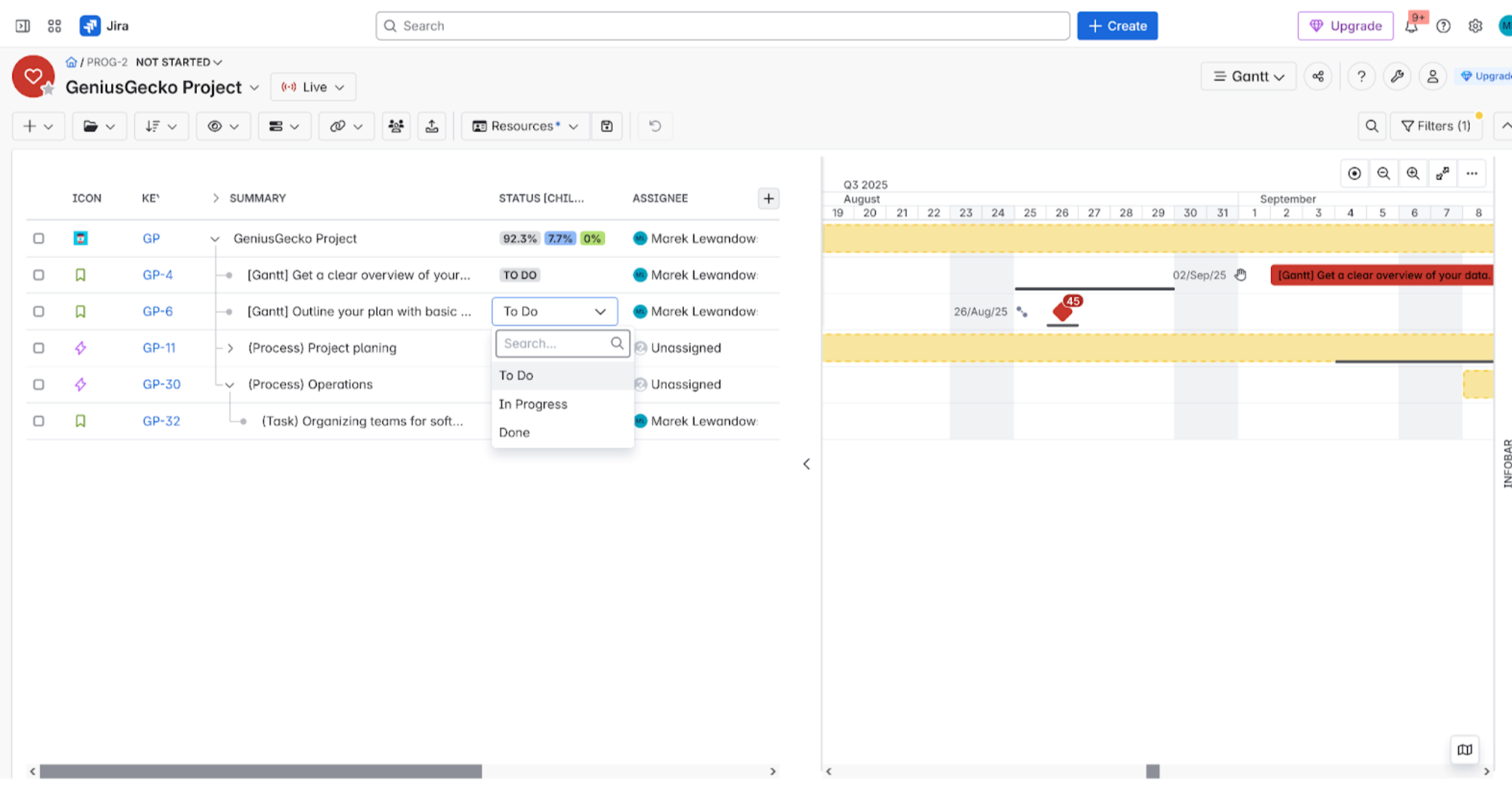This screenshot has height=785, width=1512.
Task: Choose Done from the status list
Action: [x=514, y=432]
